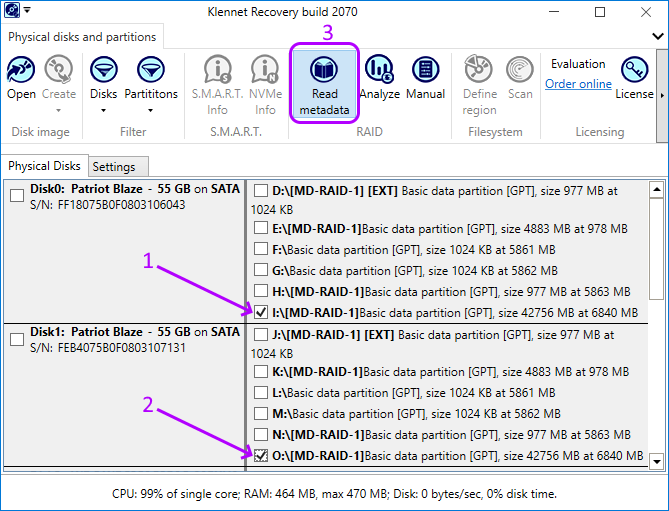Screen dimensions: 669x511
Task: Click Read metadata in RAID group
Action: [324, 84]
